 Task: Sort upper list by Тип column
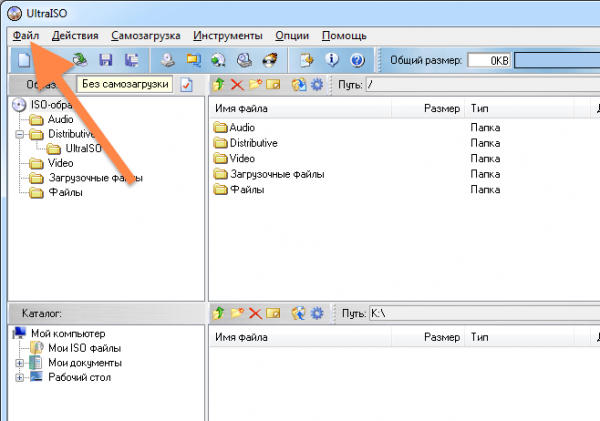[519, 109]
